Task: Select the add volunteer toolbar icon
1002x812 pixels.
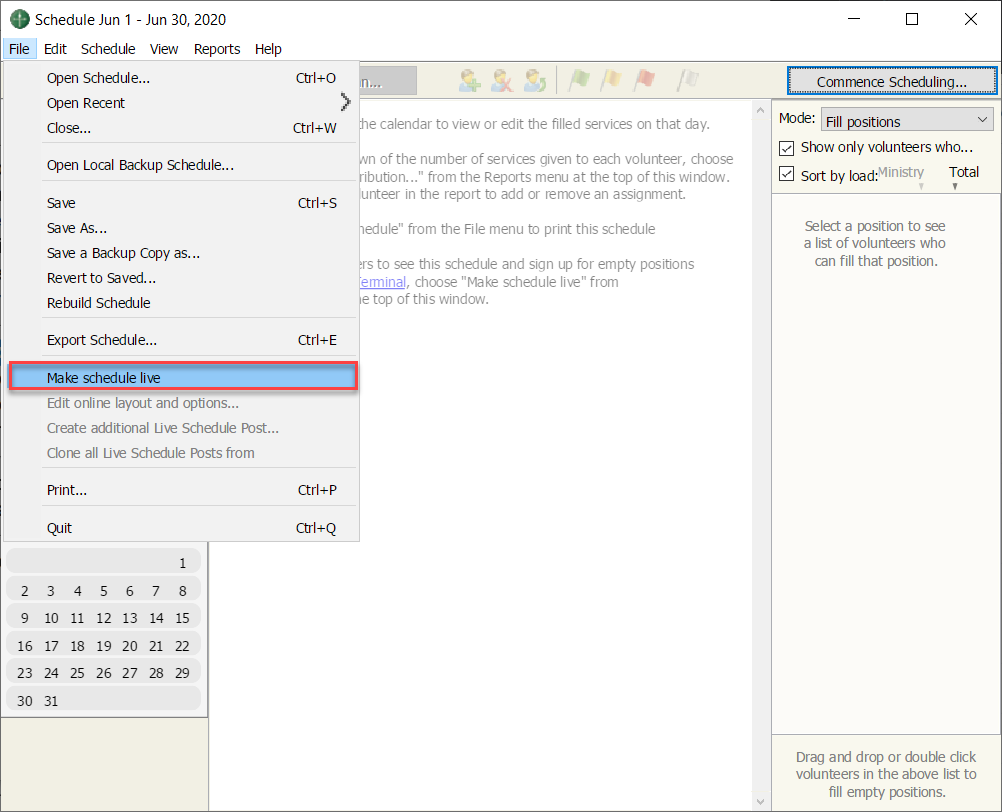Action: click(469, 81)
